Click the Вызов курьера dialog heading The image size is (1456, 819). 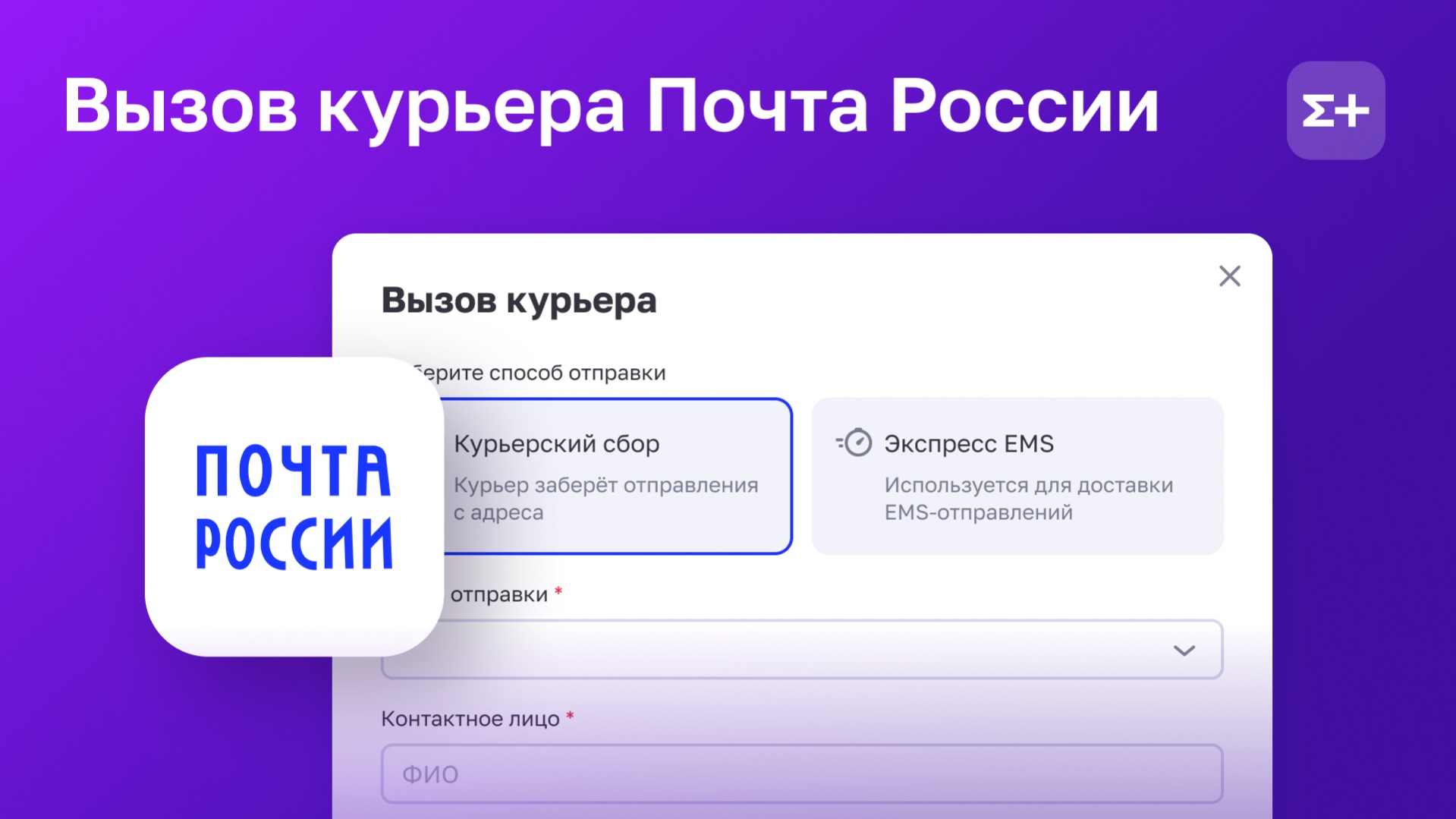tap(519, 301)
